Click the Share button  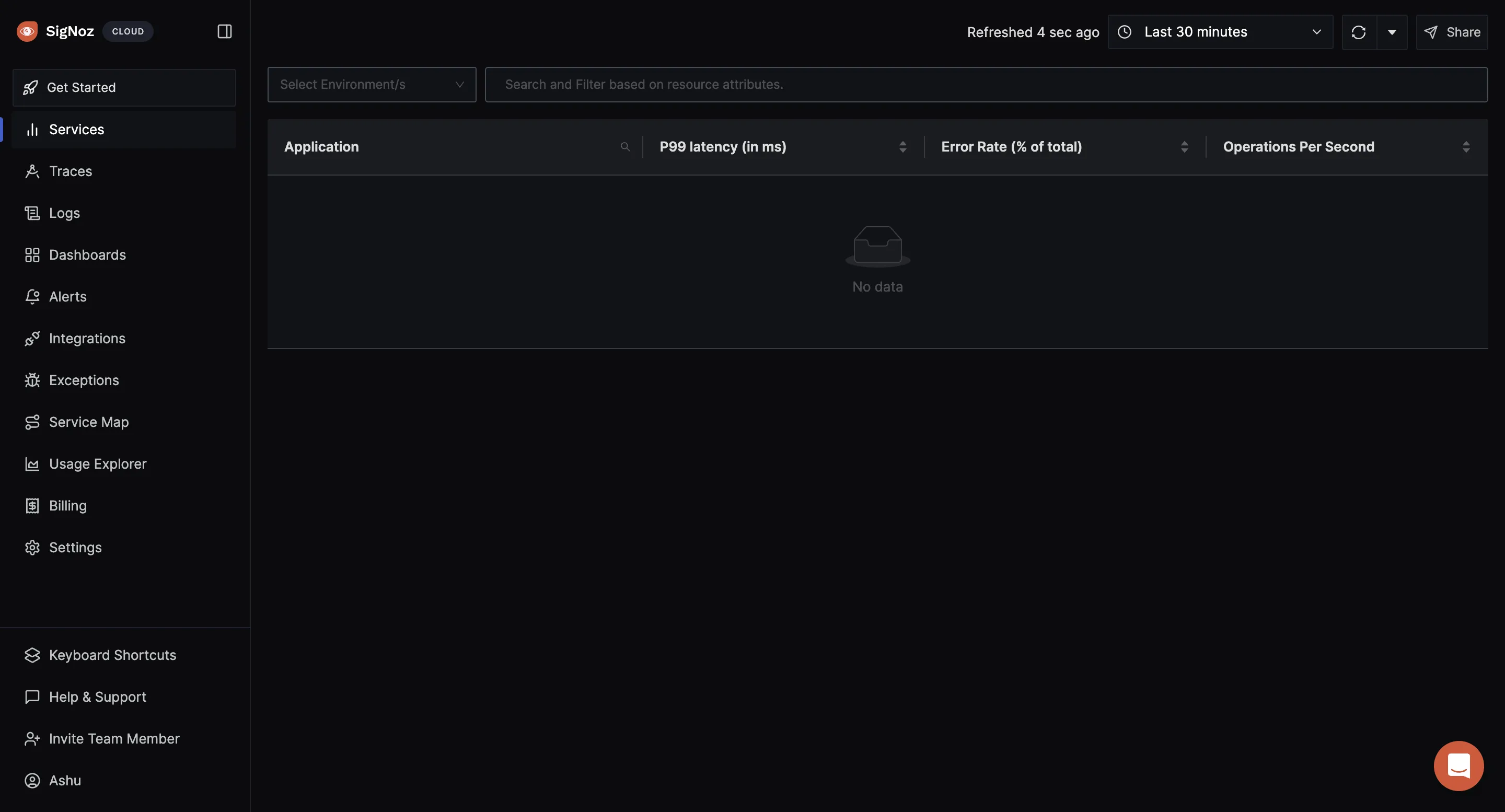[x=1451, y=32]
